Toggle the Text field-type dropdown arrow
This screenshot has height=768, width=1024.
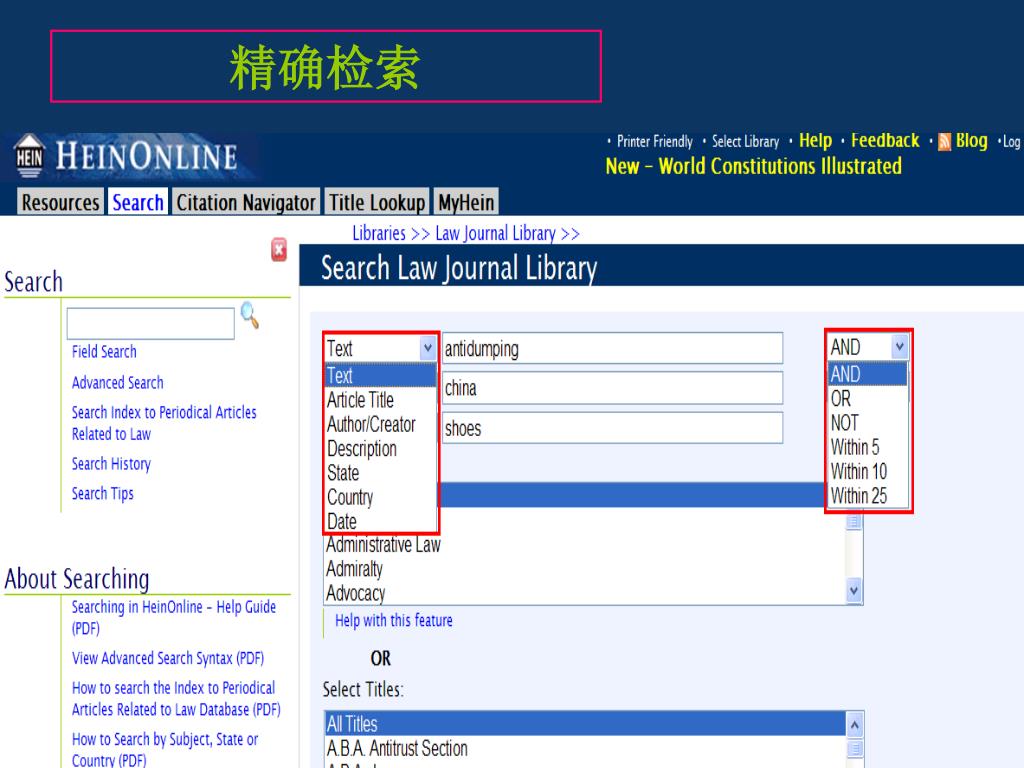[x=427, y=348]
